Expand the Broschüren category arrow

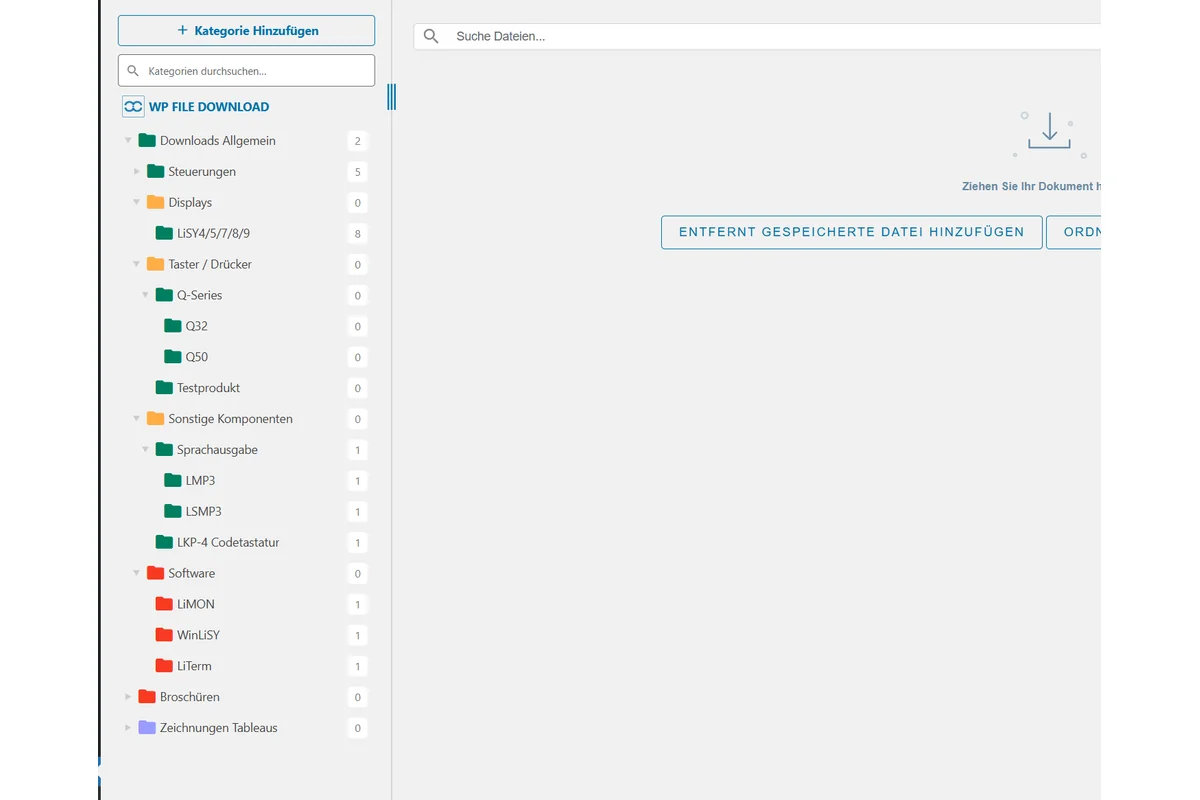coord(128,697)
